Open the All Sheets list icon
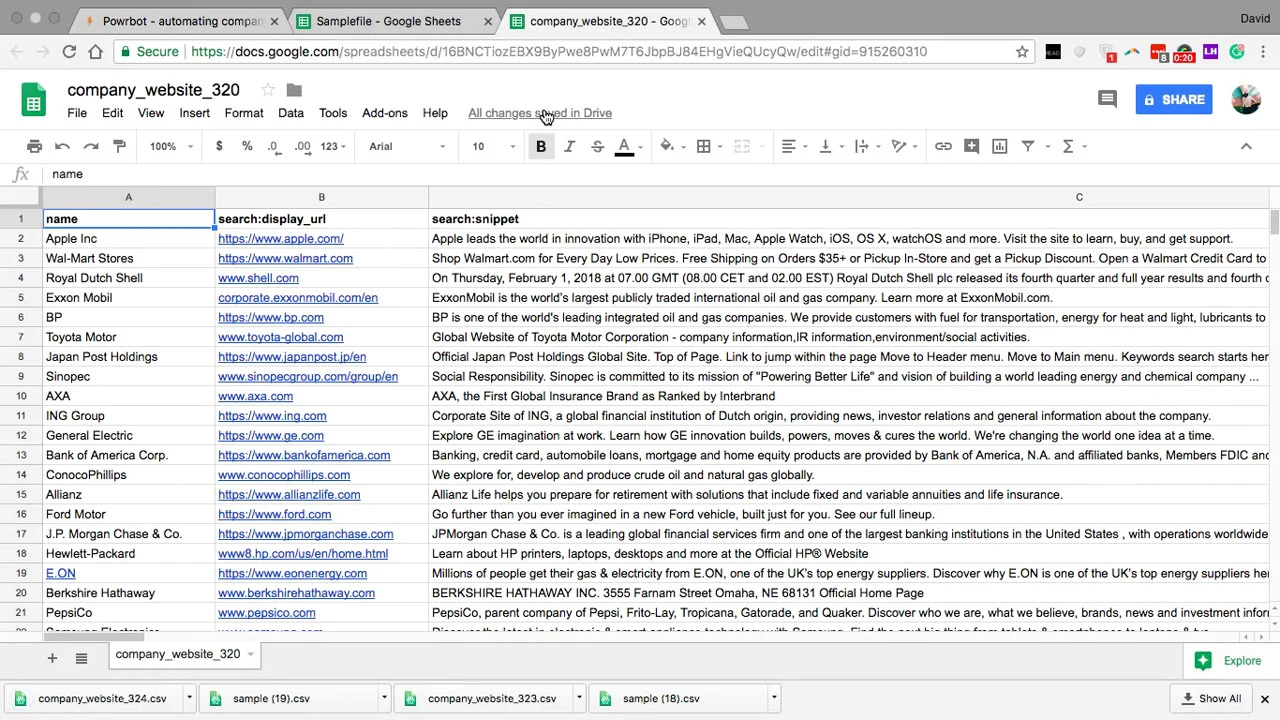 pos(81,658)
